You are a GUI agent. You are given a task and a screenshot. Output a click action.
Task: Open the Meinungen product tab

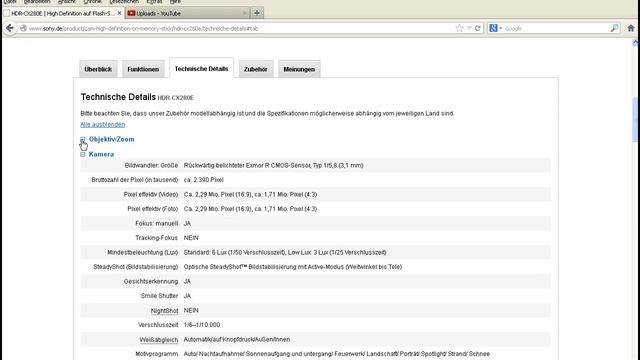point(299,69)
